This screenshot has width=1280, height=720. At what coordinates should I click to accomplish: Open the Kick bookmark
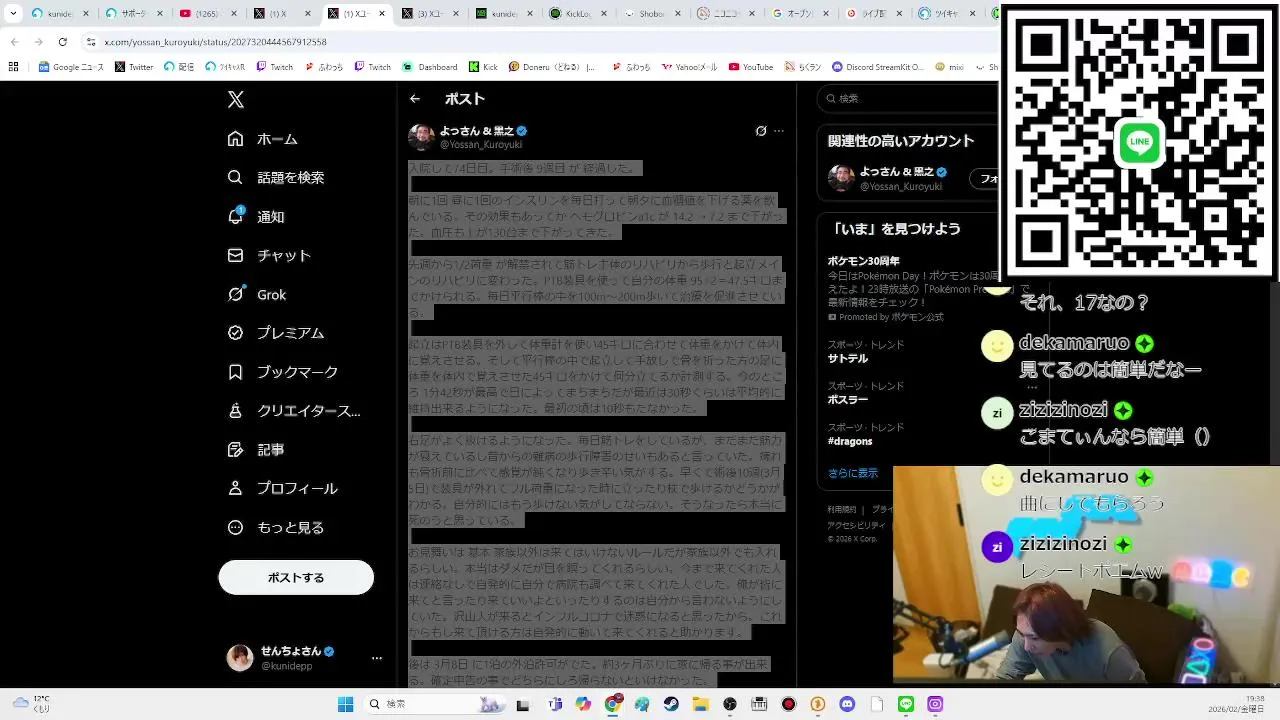(x=483, y=67)
